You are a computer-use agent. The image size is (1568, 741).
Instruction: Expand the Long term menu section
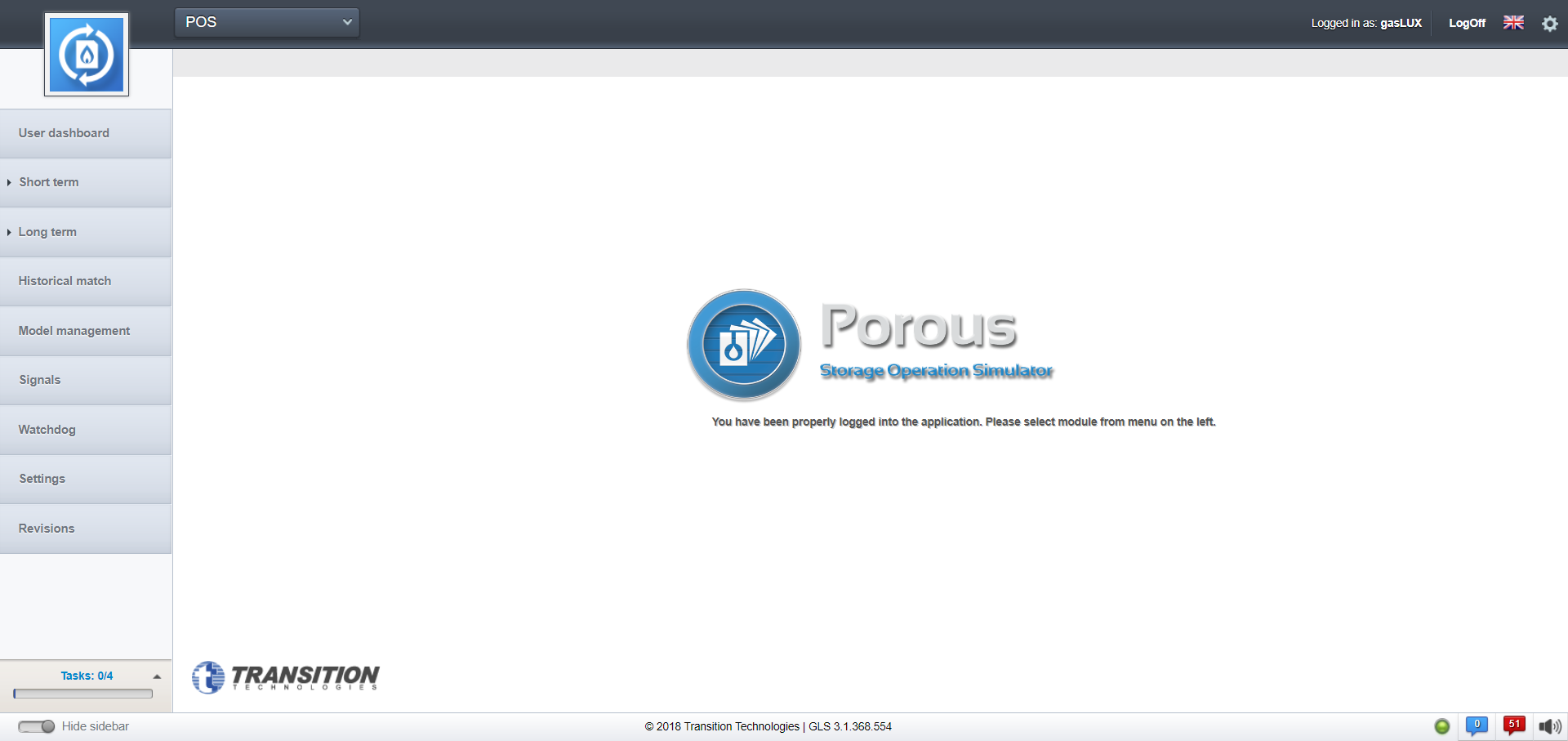pos(47,232)
